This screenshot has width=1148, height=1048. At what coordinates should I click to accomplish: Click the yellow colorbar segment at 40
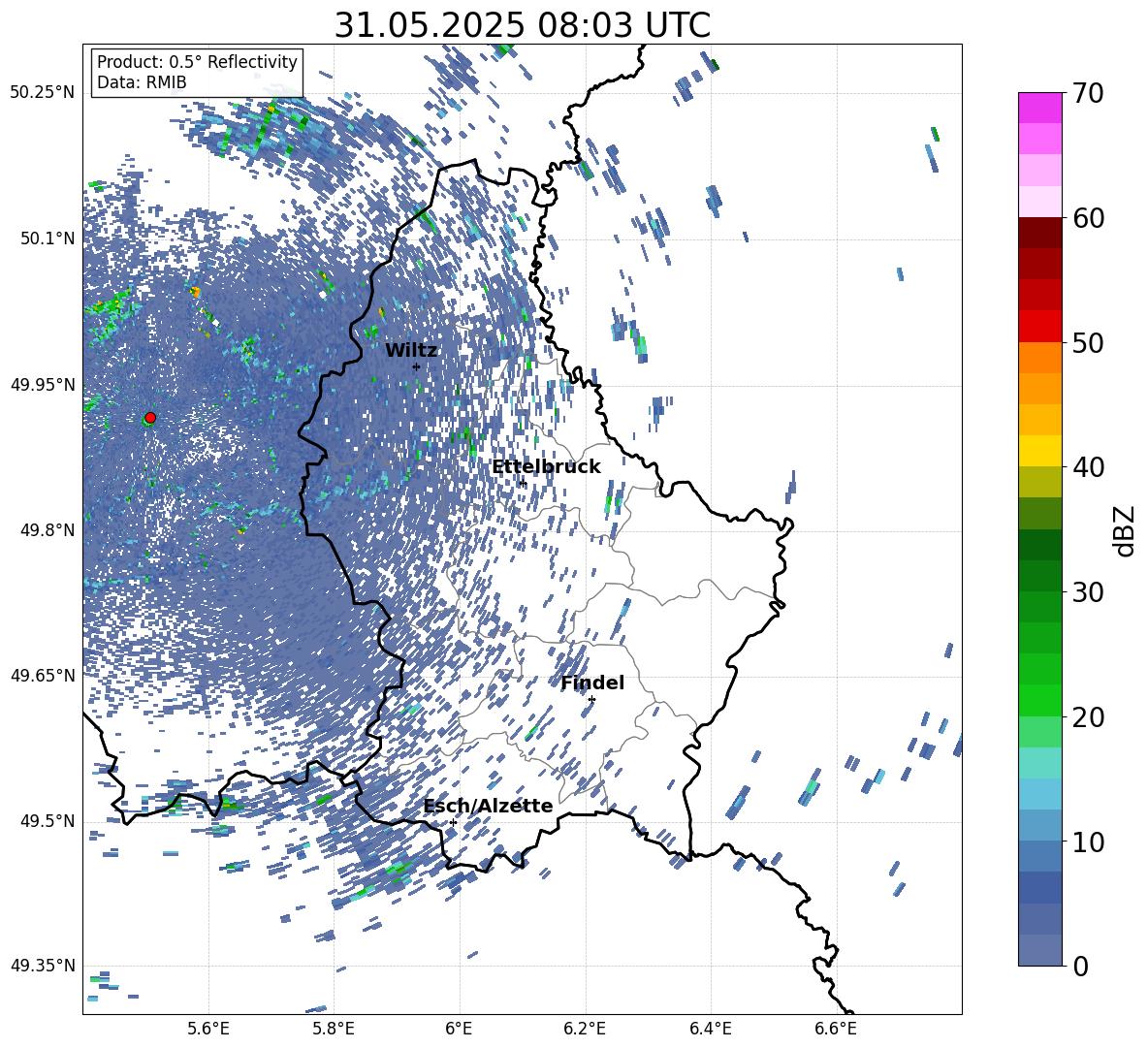[1040, 451]
